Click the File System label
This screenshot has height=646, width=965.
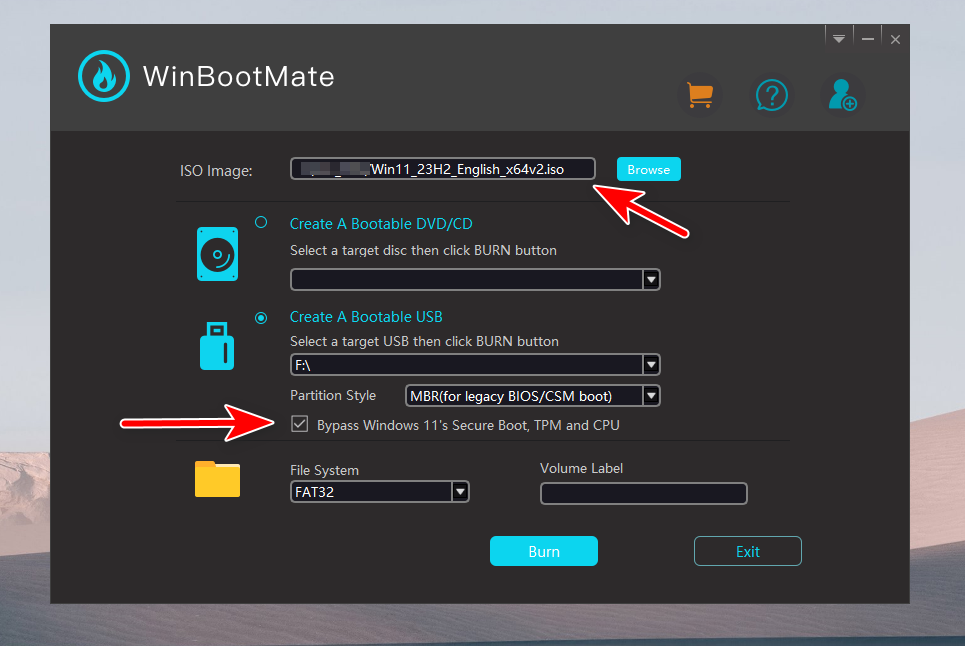(324, 471)
